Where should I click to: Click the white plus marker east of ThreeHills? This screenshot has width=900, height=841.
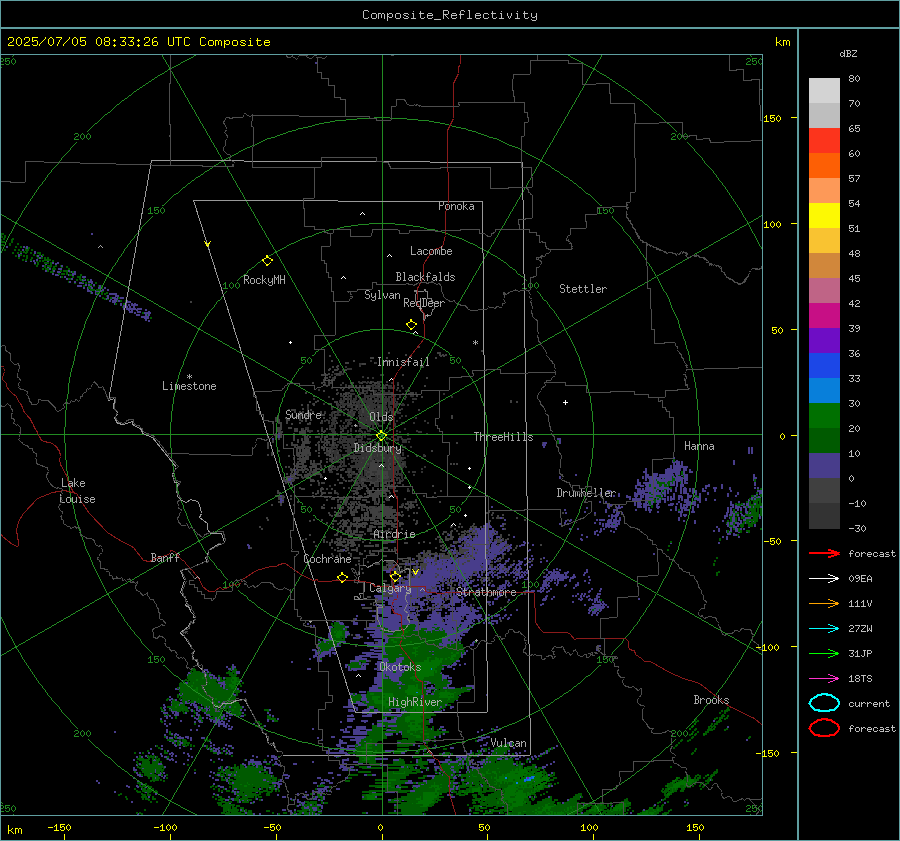coord(565,402)
